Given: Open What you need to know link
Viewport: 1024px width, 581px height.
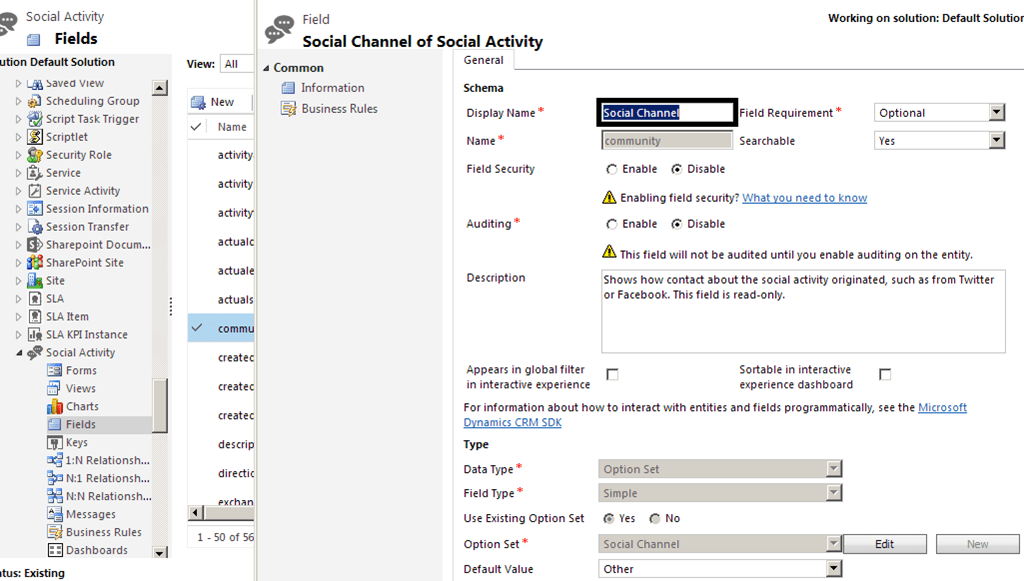Looking at the screenshot, I should (805, 198).
